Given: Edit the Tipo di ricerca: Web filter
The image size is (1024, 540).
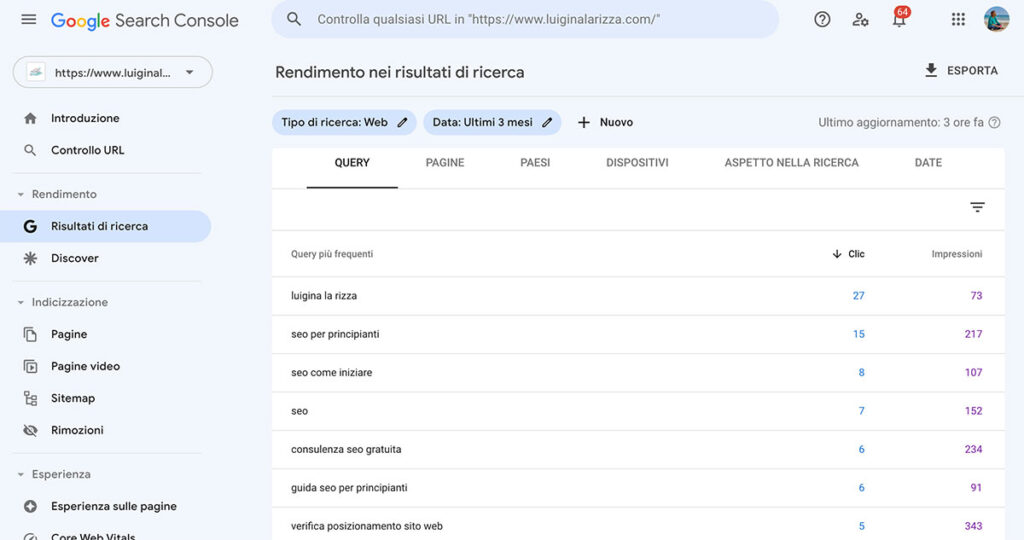Looking at the screenshot, I should pos(344,122).
